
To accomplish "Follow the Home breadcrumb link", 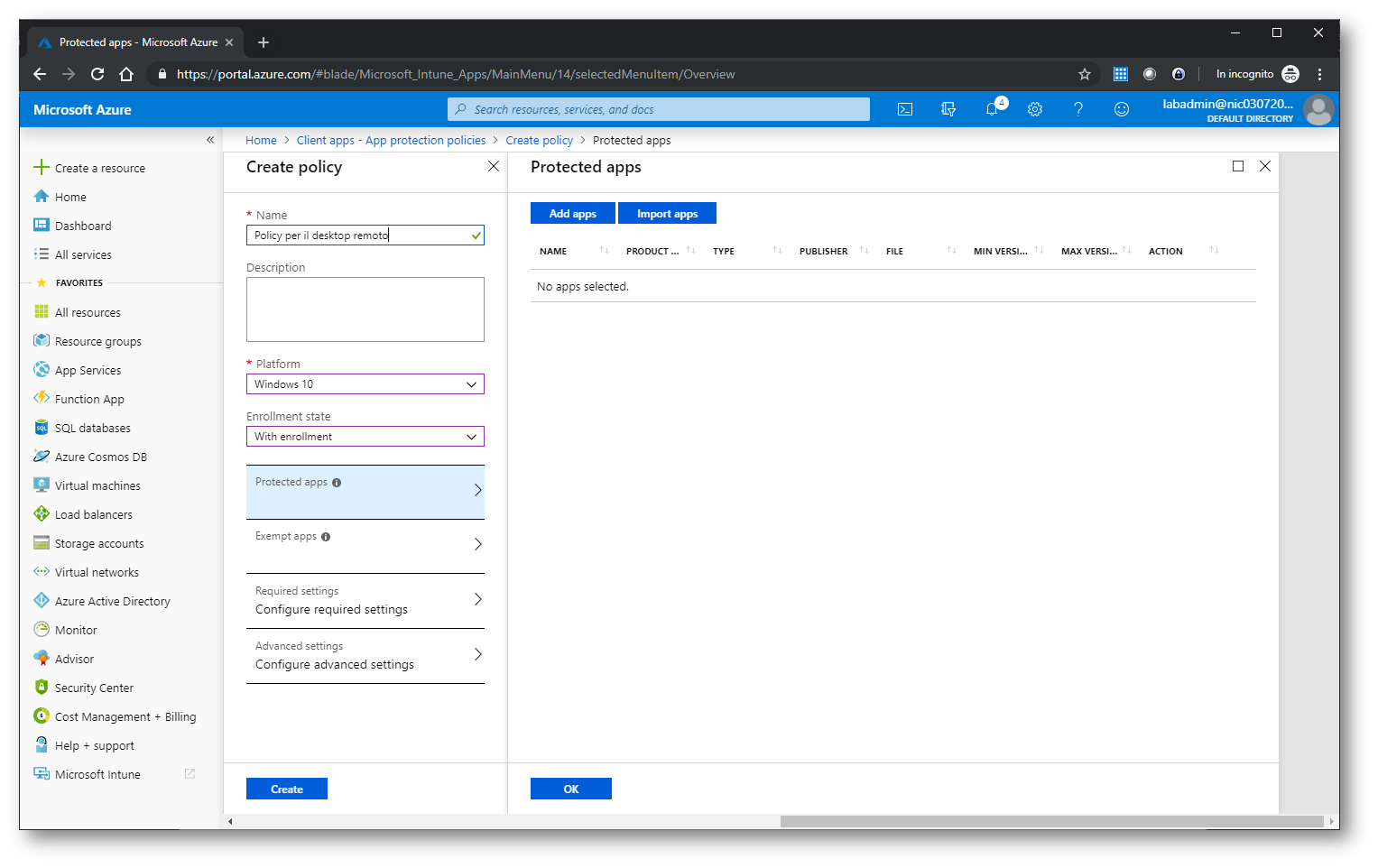I will pos(261,141).
